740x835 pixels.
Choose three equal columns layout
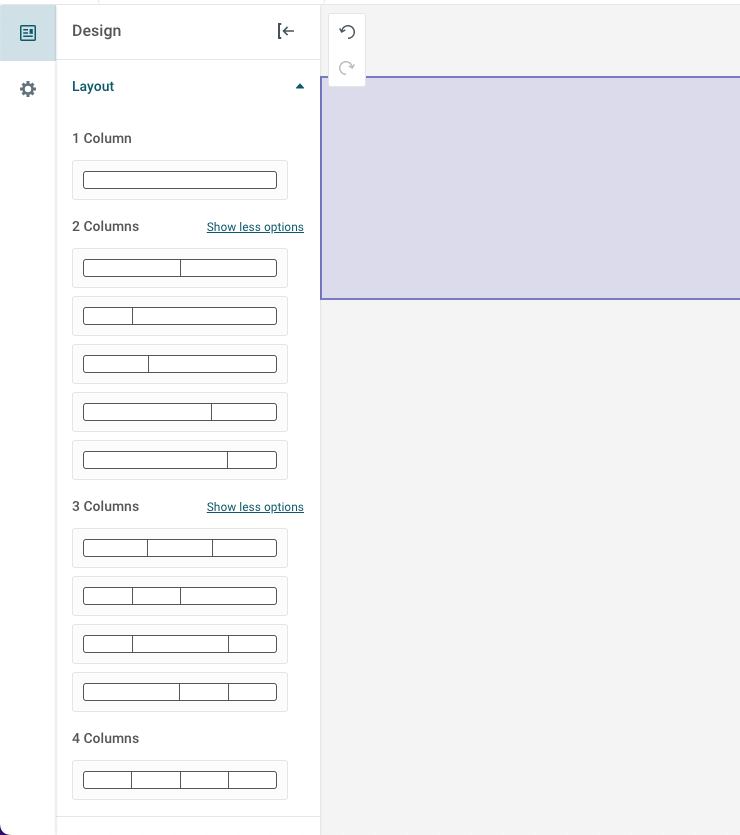click(180, 548)
